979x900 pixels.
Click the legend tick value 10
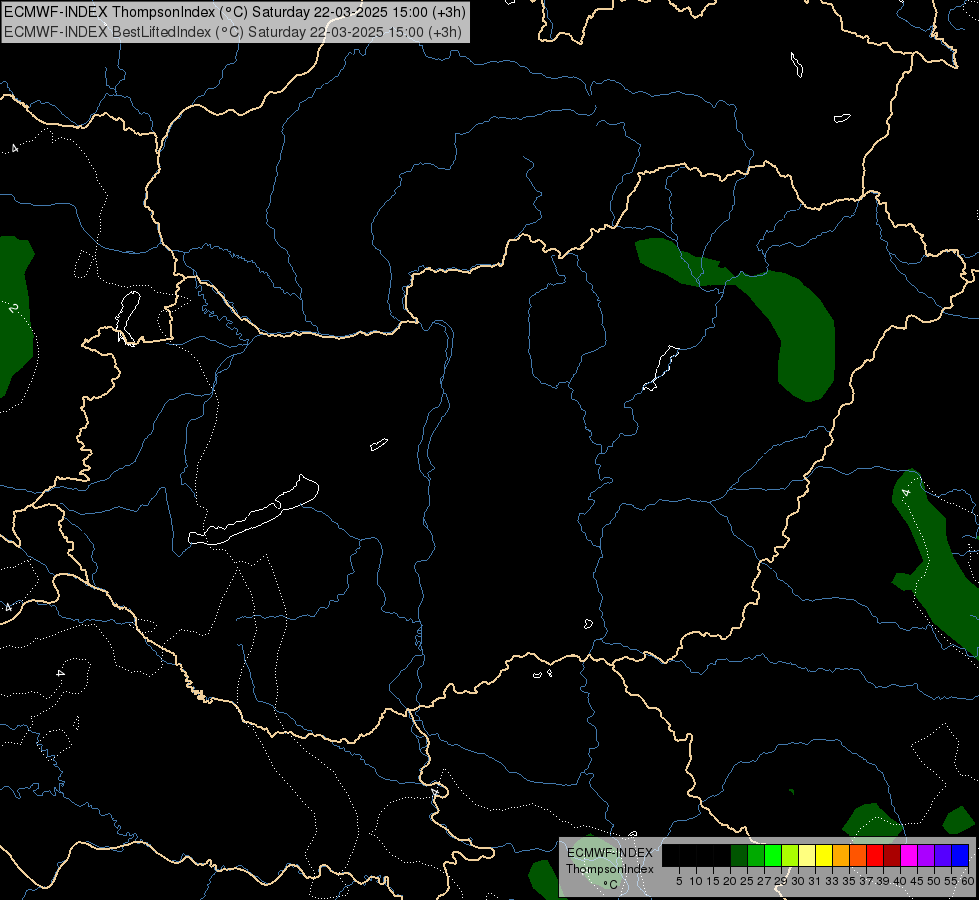(696, 881)
